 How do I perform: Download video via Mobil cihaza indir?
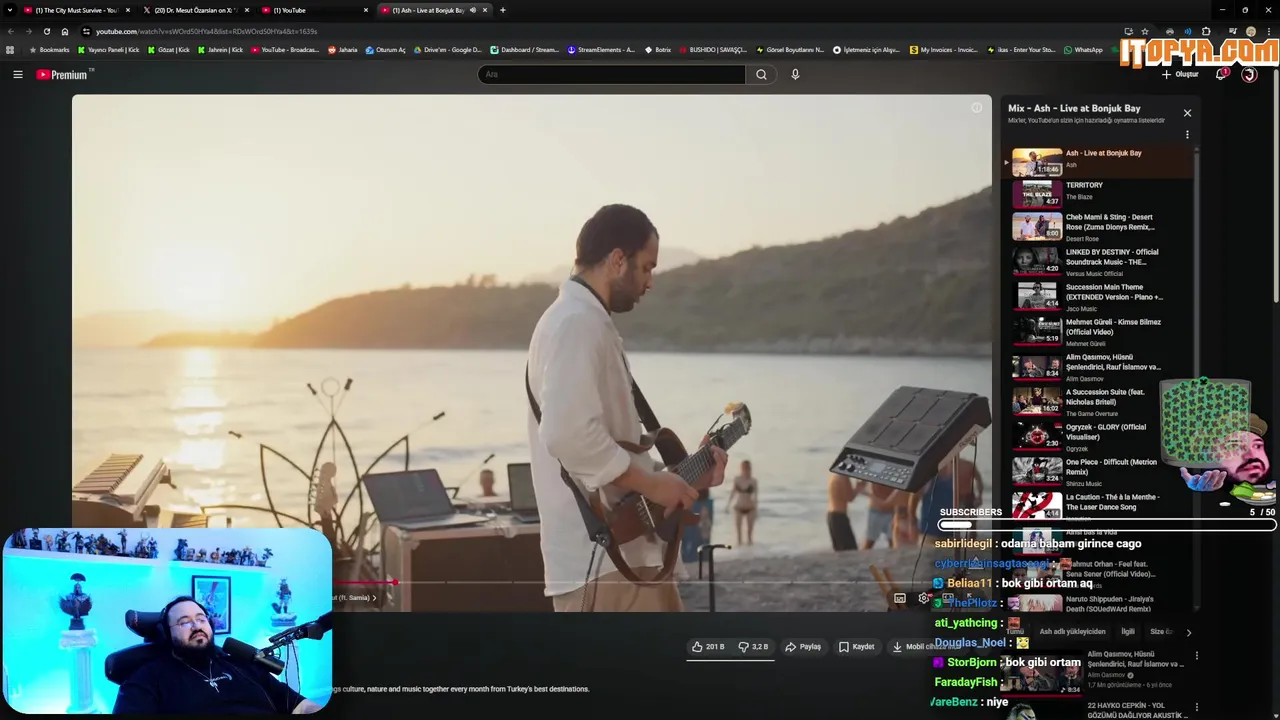click(x=925, y=647)
